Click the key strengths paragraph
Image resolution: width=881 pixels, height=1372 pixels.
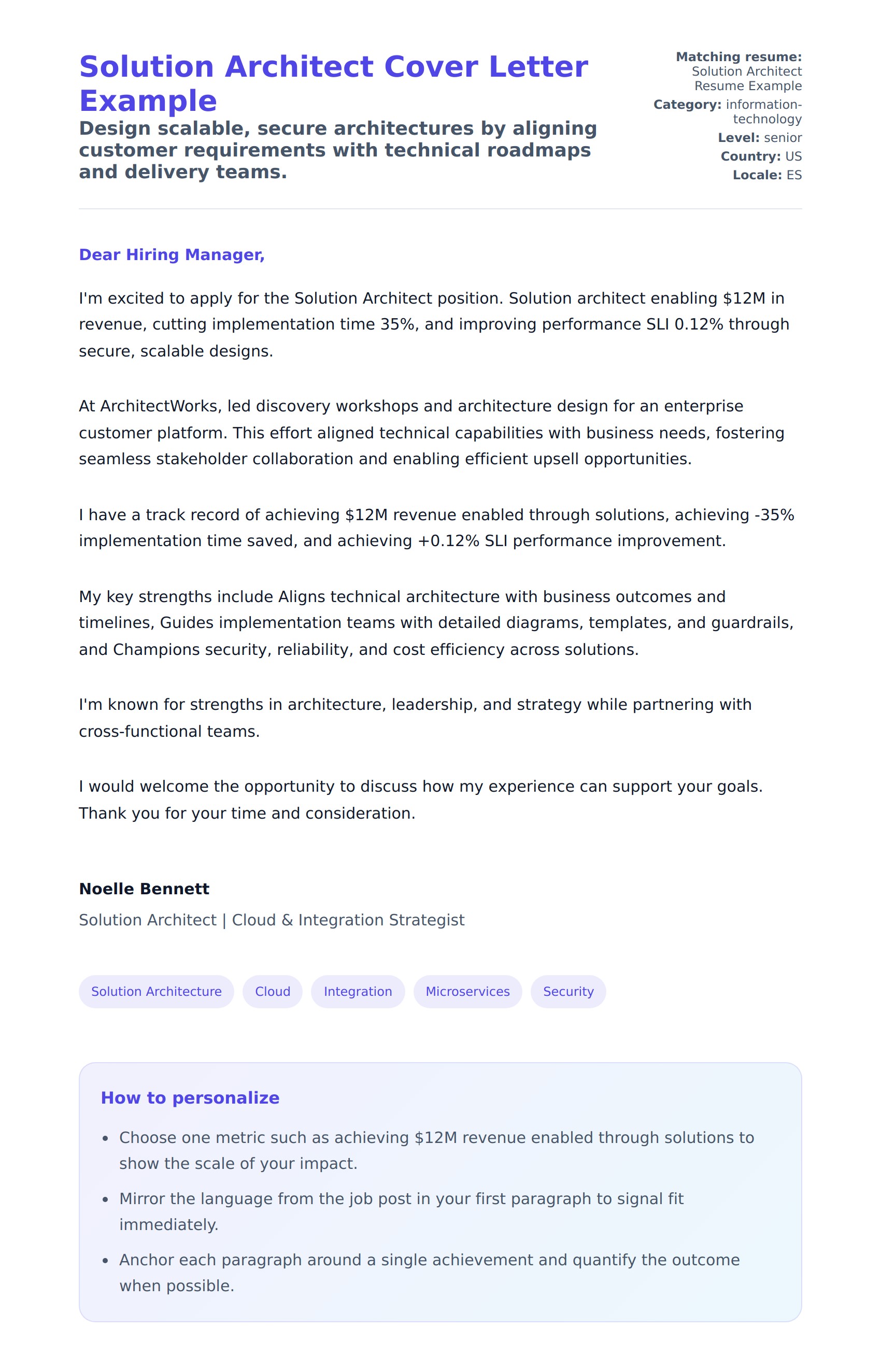(436, 623)
